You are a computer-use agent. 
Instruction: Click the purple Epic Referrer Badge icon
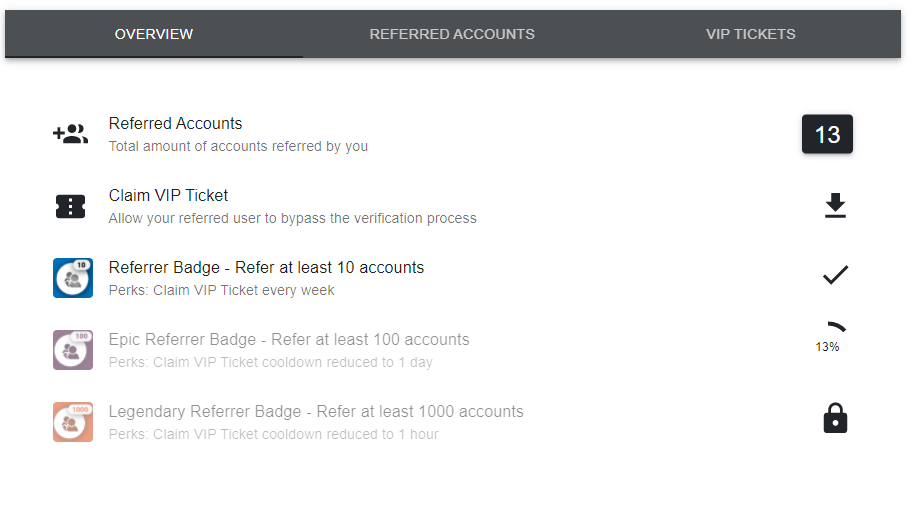(73, 350)
